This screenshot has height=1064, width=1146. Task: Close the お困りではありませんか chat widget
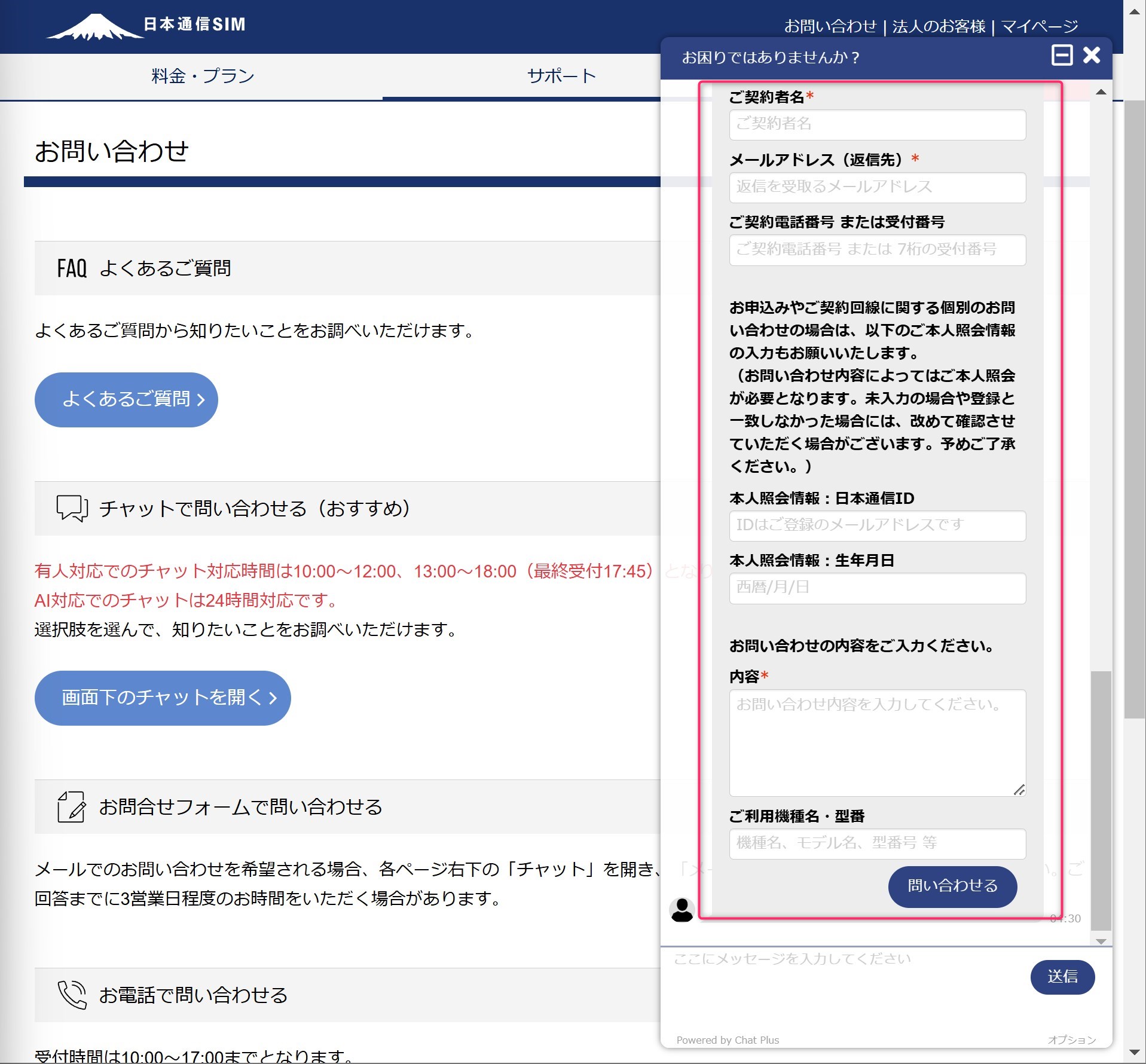pos(1091,56)
